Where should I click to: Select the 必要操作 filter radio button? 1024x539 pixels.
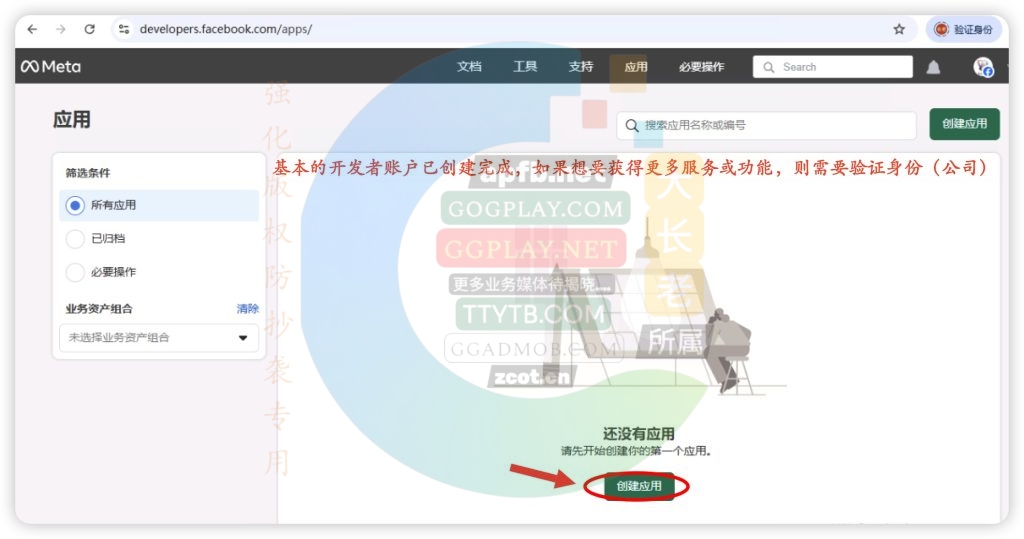click(x=75, y=272)
